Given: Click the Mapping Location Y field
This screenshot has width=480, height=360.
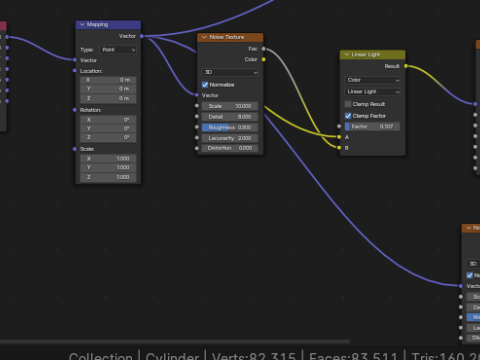Looking at the screenshot, I should [x=108, y=89].
